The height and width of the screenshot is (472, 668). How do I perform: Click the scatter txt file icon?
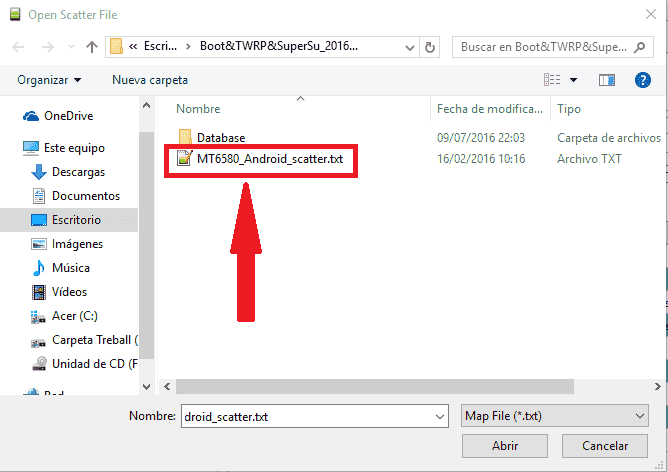184,158
